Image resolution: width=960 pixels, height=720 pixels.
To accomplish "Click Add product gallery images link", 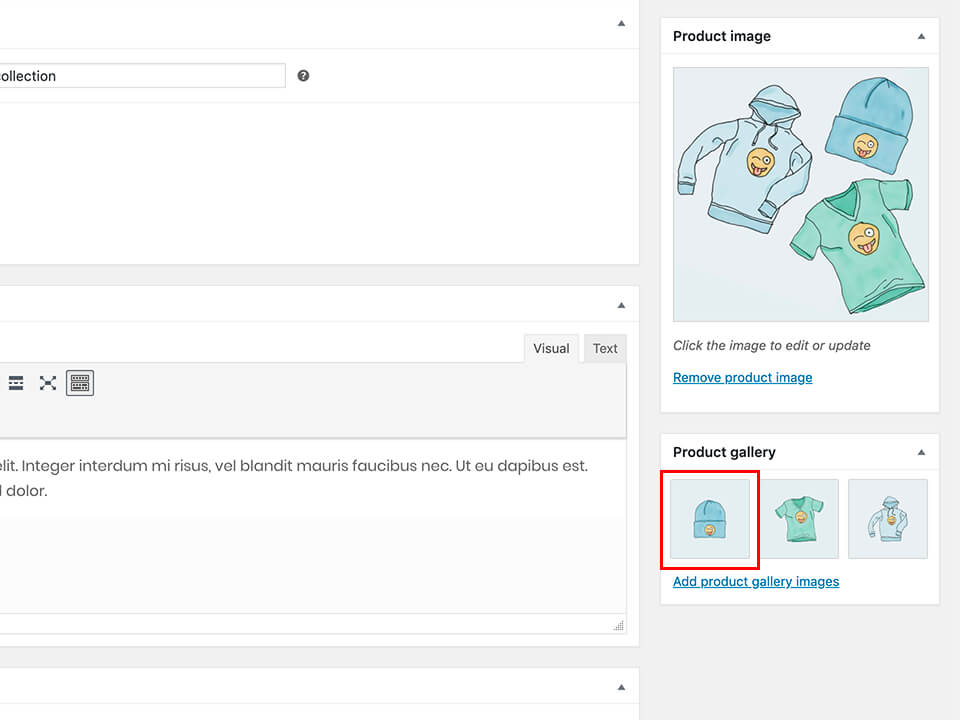I will point(756,582).
